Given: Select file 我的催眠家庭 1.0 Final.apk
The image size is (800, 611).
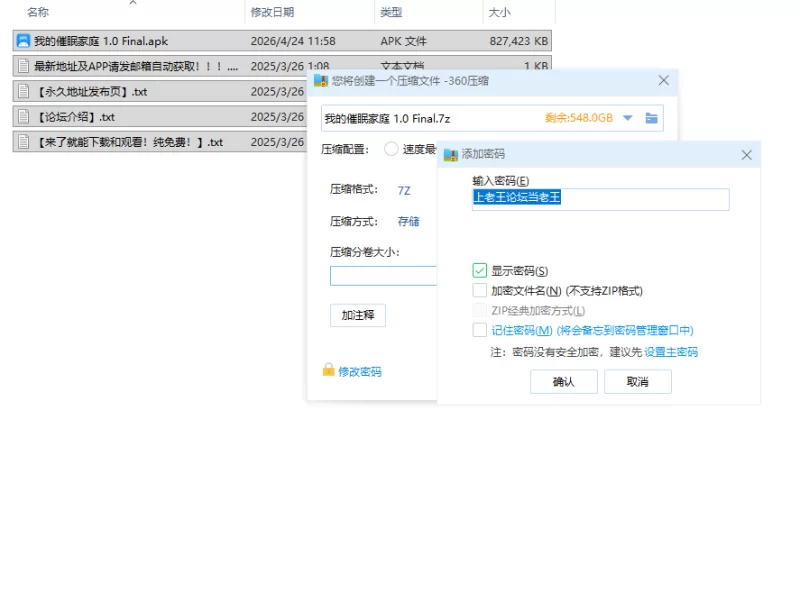Looking at the screenshot, I should tap(282, 41).
